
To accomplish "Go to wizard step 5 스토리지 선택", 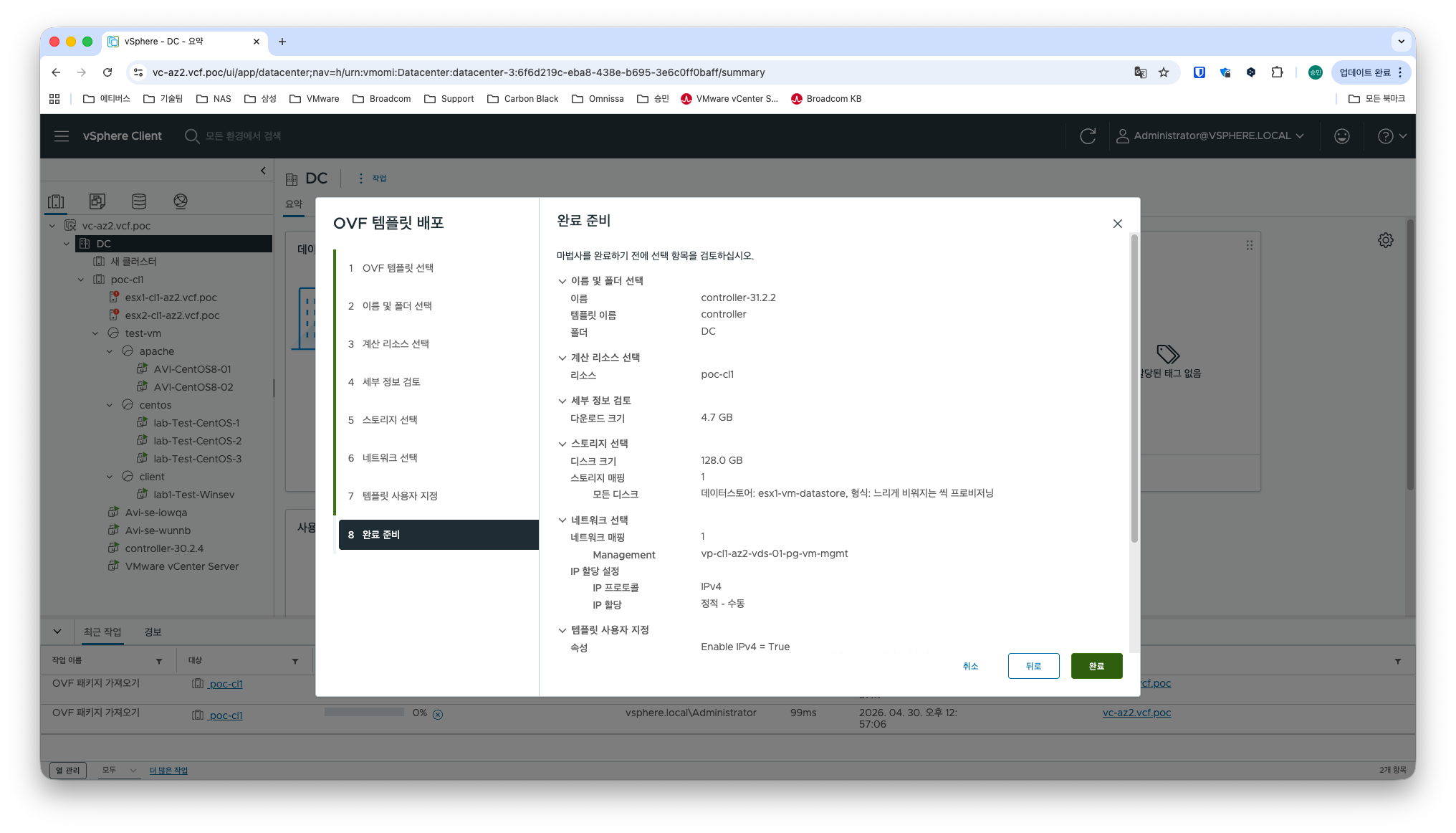I will tap(390, 420).
